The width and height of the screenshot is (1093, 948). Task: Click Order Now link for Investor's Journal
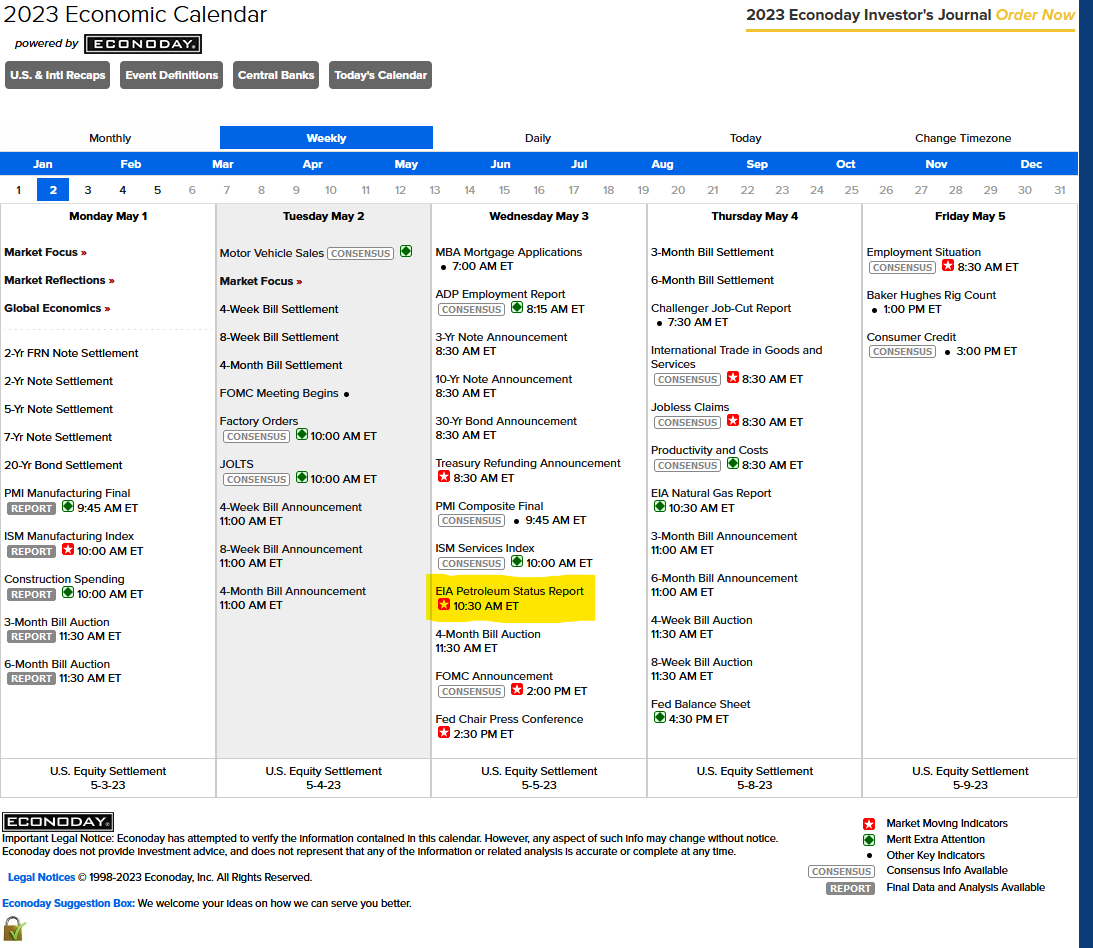tap(1035, 15)
